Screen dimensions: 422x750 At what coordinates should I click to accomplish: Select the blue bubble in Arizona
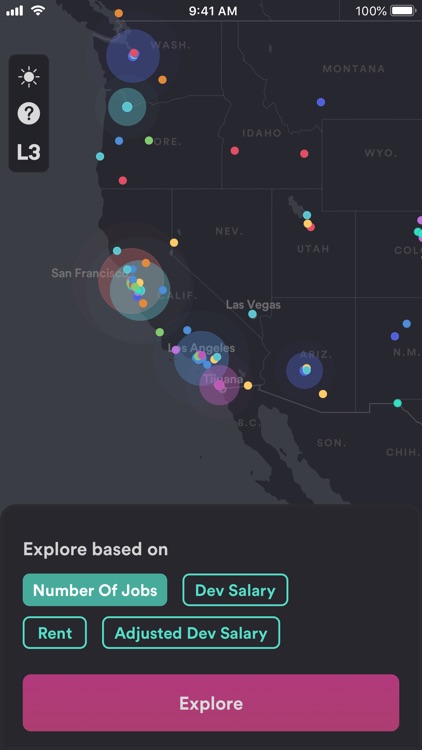[x=305, y=370]
